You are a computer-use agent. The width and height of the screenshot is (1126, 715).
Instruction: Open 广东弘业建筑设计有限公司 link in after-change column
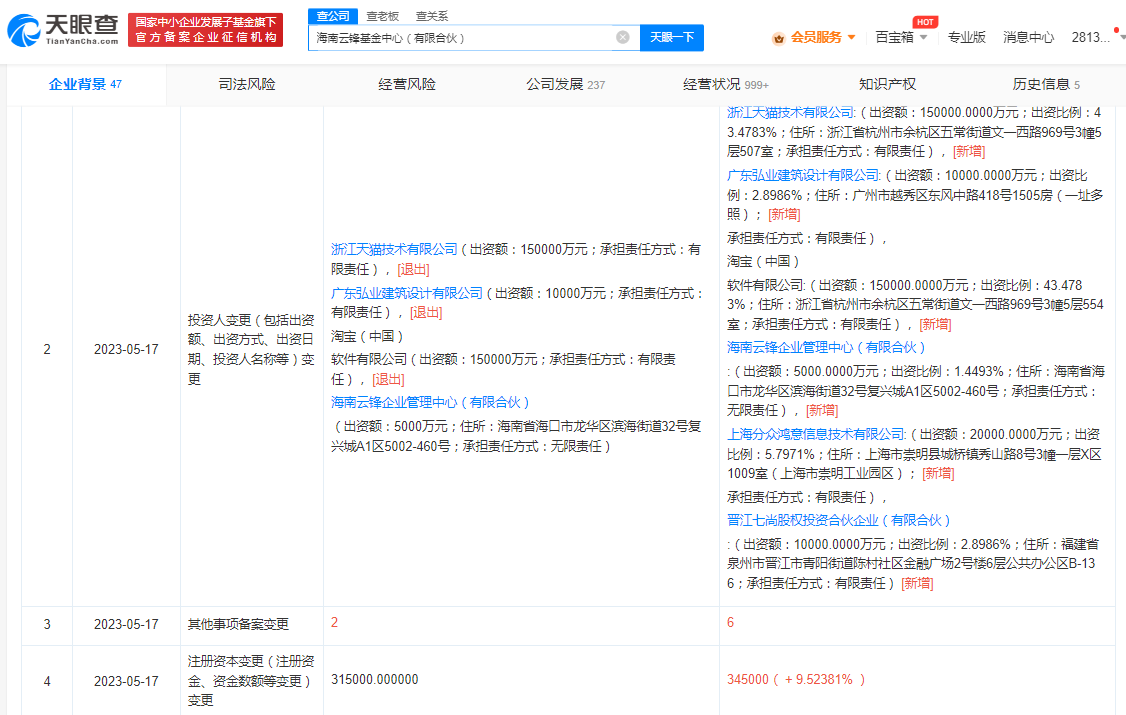[803, 175]
